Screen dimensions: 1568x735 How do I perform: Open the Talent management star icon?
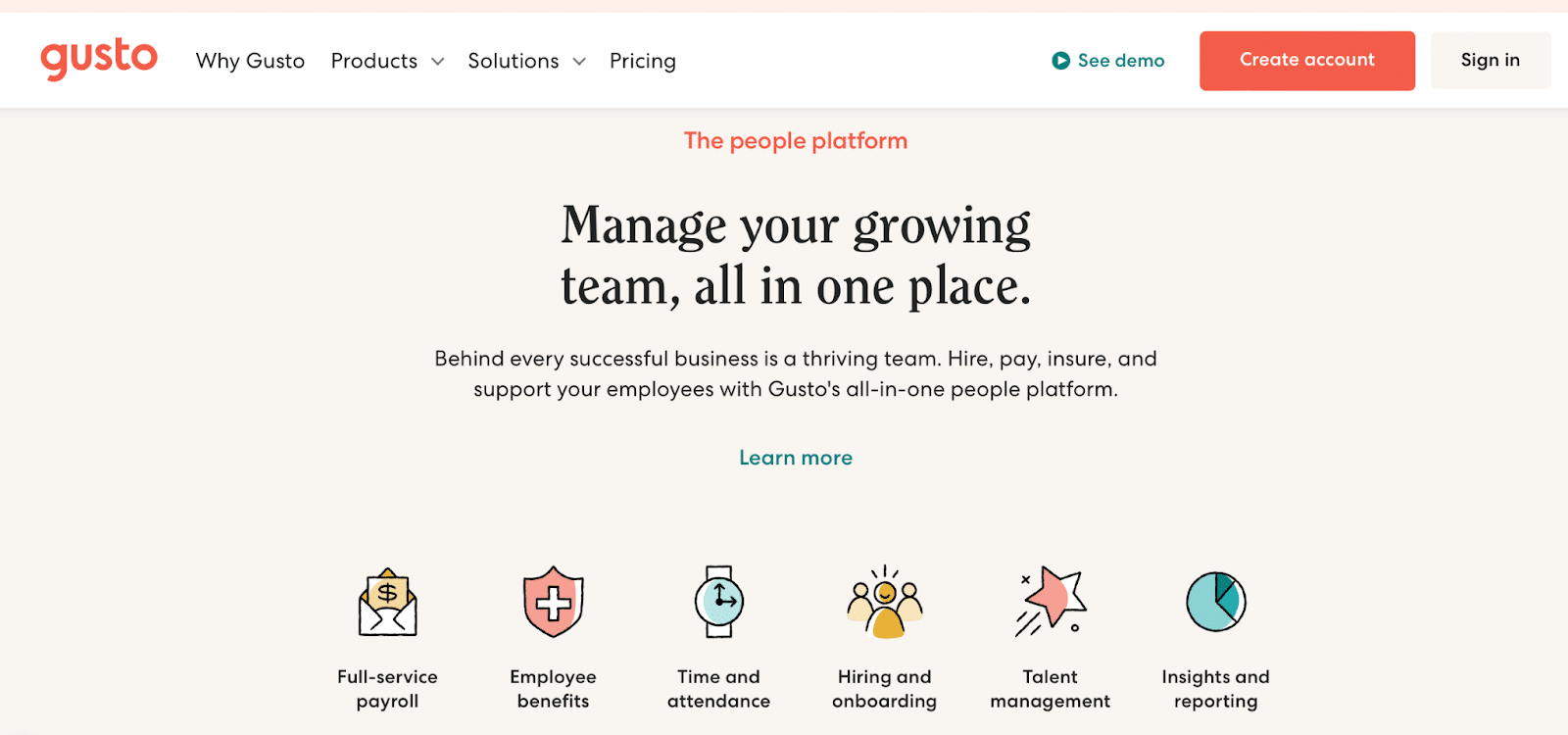pyautogui.click(x=1051, y=602)
